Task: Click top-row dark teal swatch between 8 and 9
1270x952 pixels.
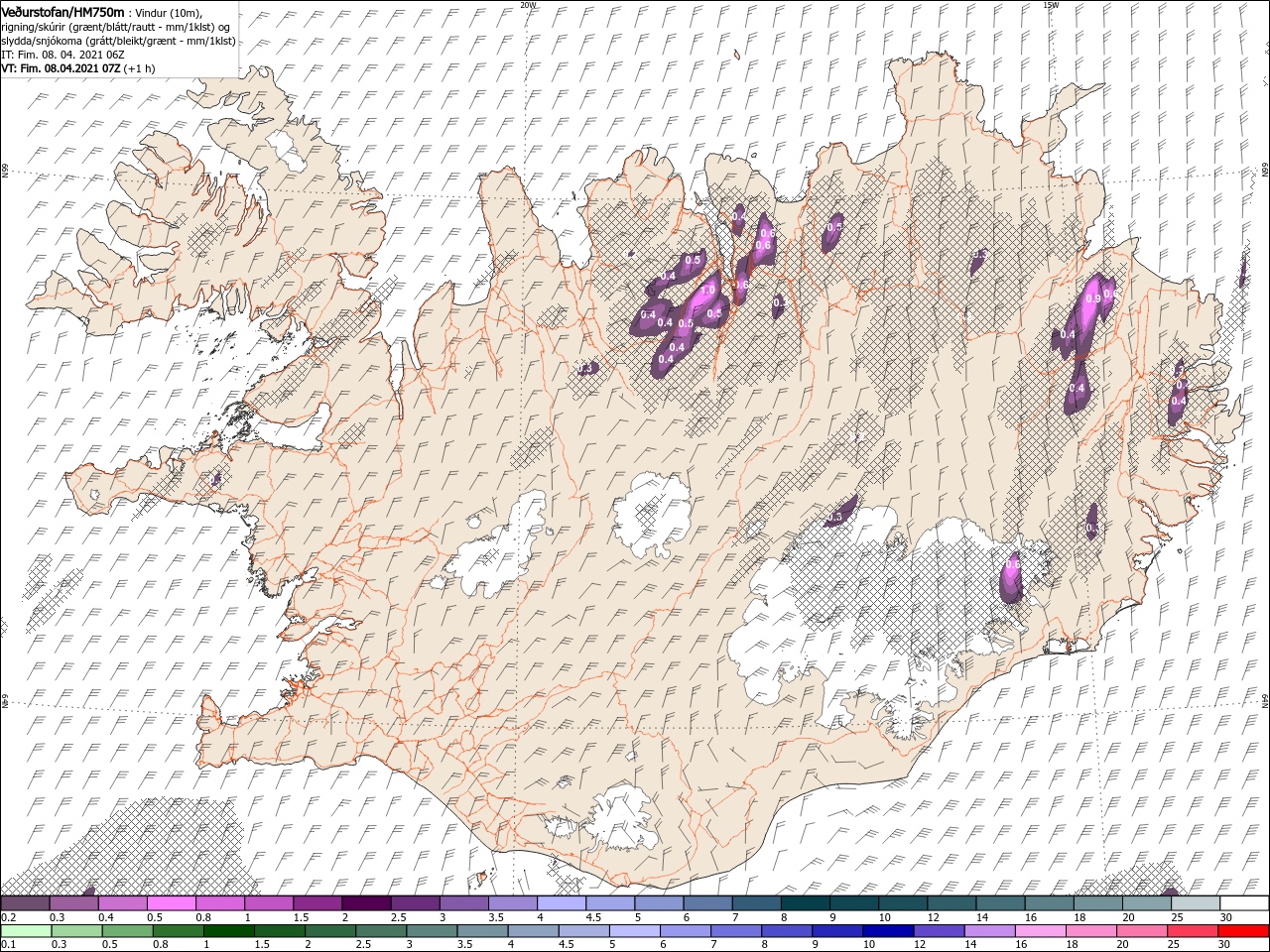Action: [806, 903]
